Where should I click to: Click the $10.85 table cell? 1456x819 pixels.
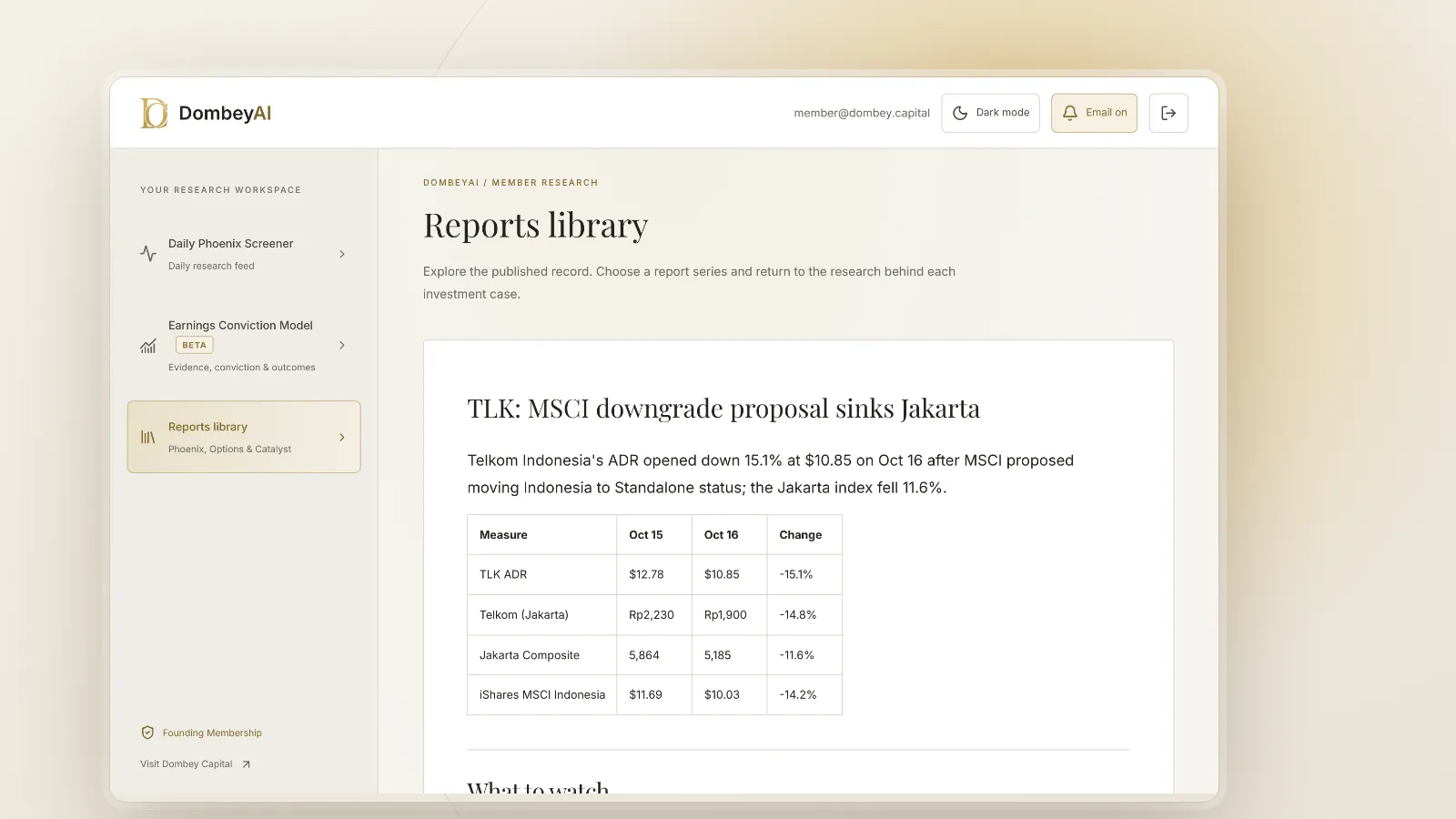pos(722,574)
